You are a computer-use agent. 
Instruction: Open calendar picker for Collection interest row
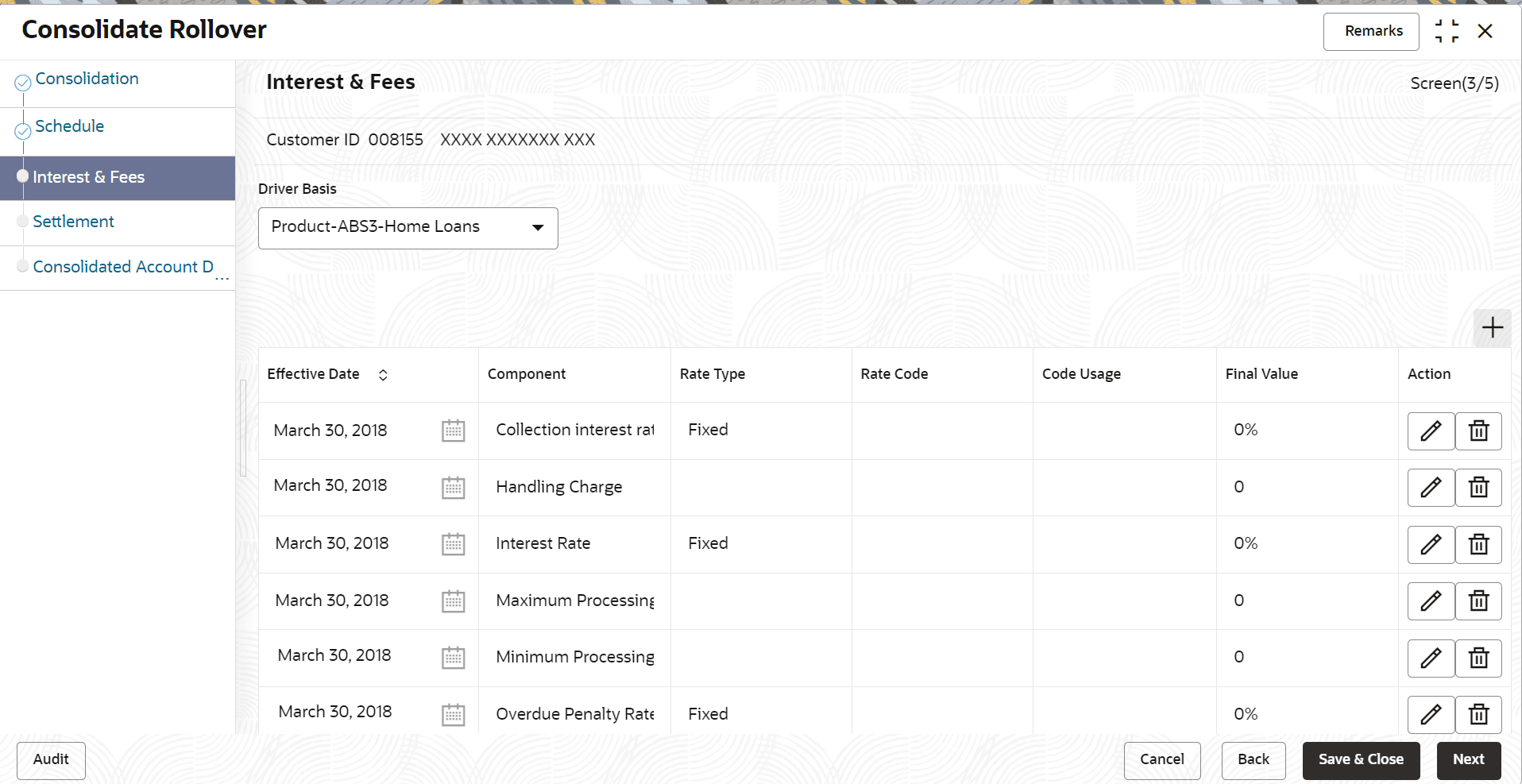453,431
